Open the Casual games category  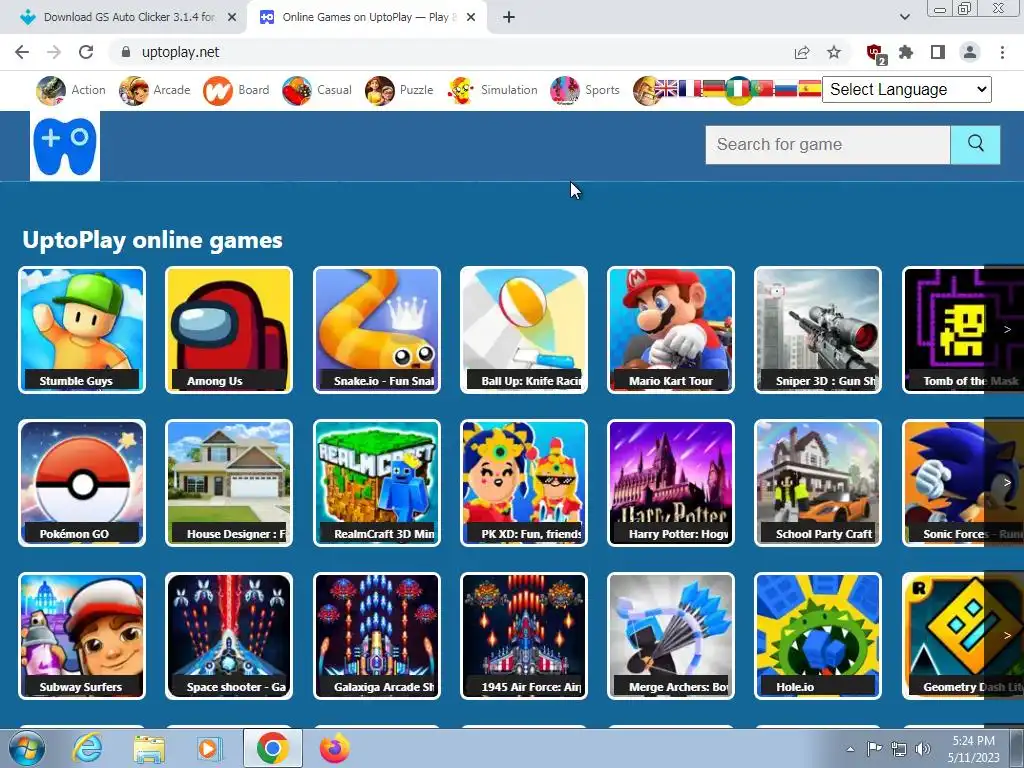click(317, 90)
